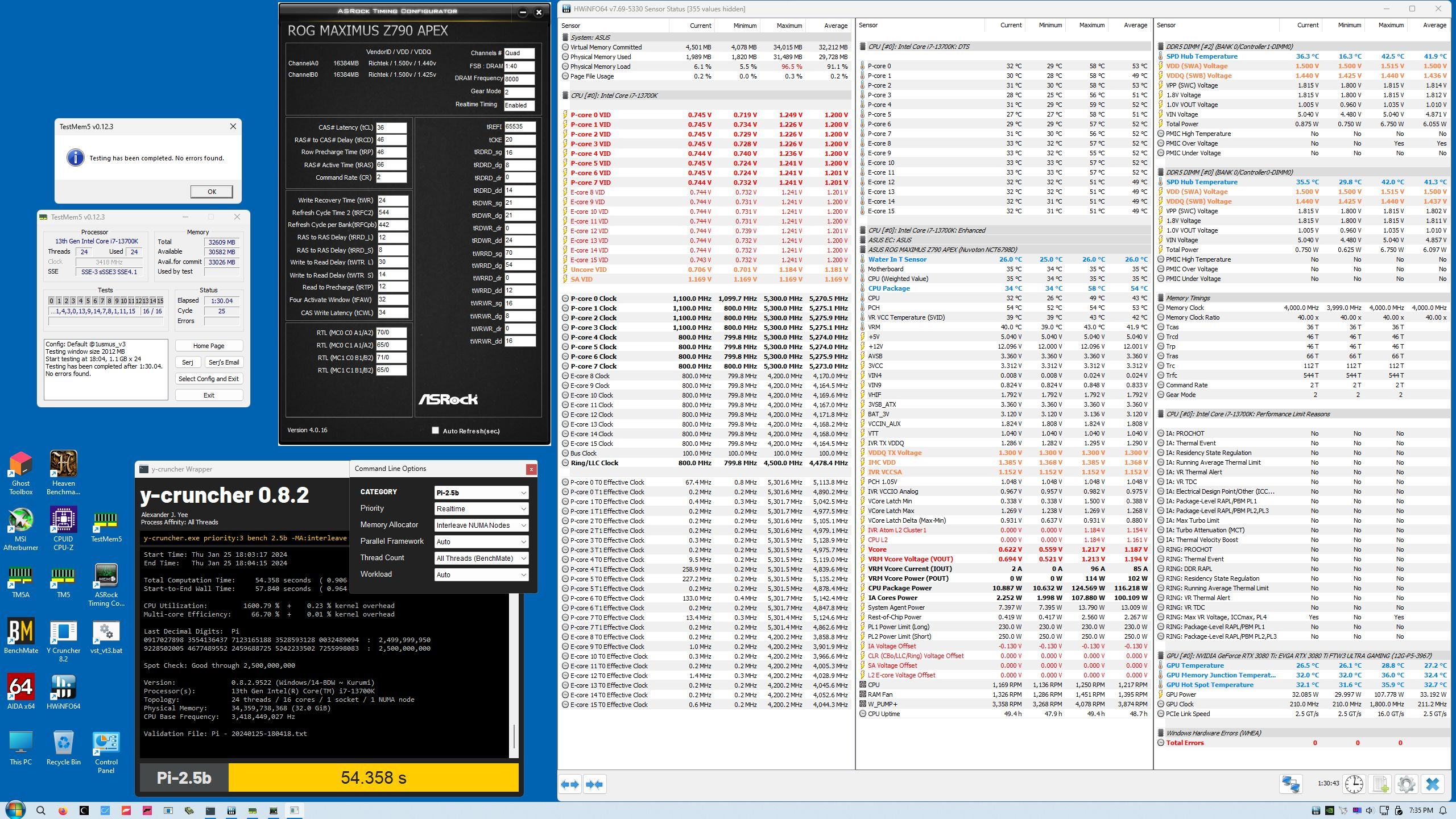The width and height of the screenshot is (1456, 819).
Task: Close the Command Line Options panel
Action: (531, 469)
